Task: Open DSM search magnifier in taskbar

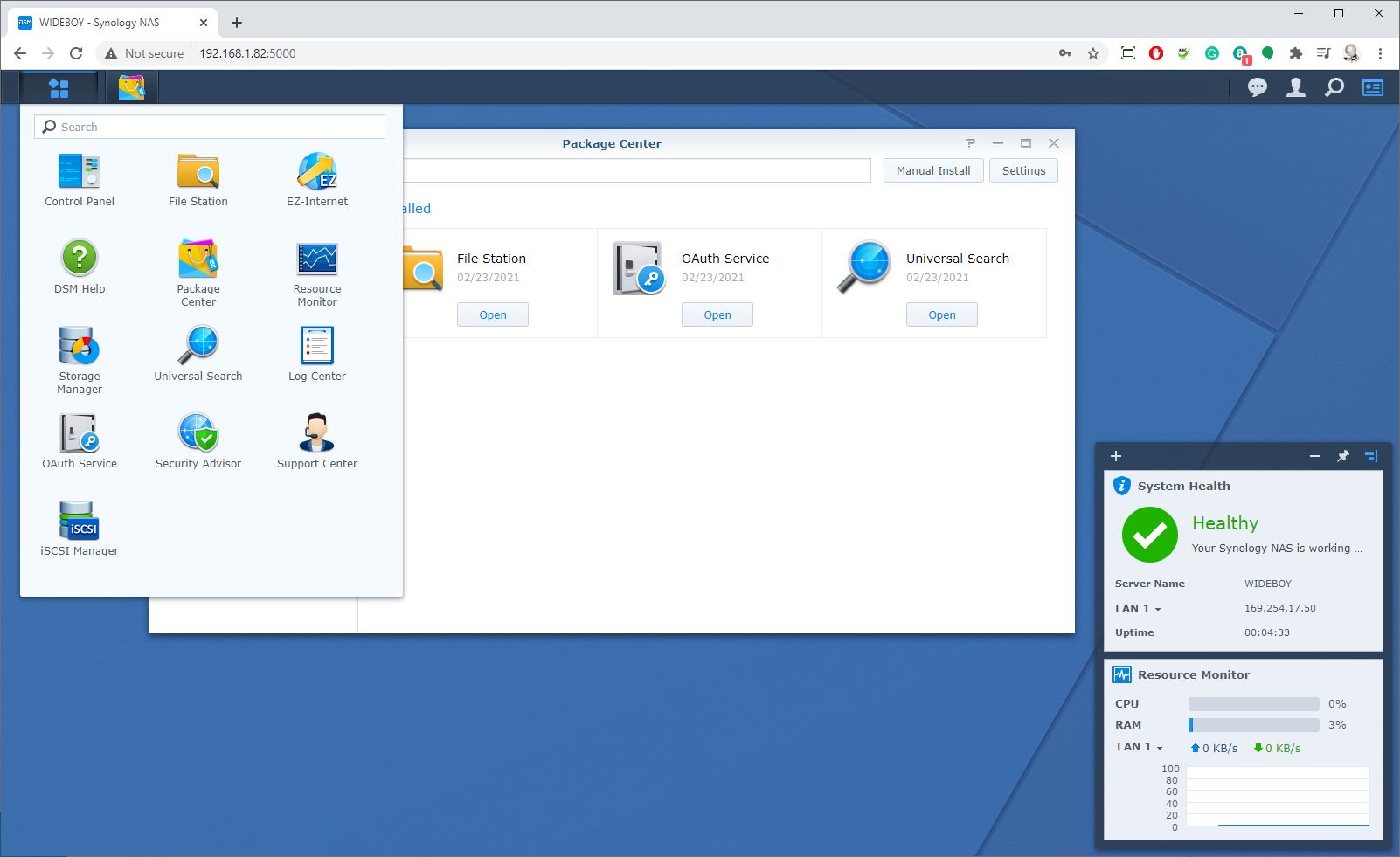Action: pyautogui.click(x=1334, y=87)
